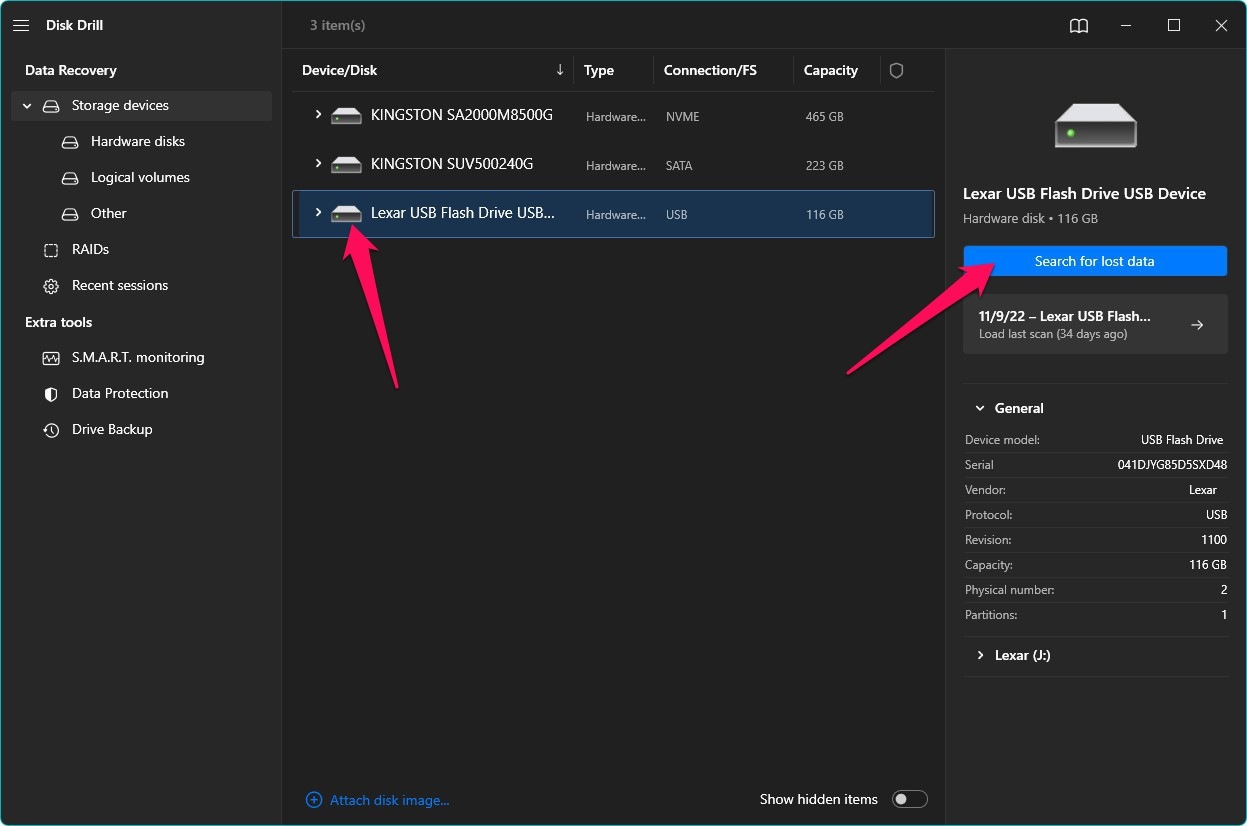Click the Vendor value Lexar
Image resolution: width=1247 pixels, height=826 pixels.
tap(1203, 490)
